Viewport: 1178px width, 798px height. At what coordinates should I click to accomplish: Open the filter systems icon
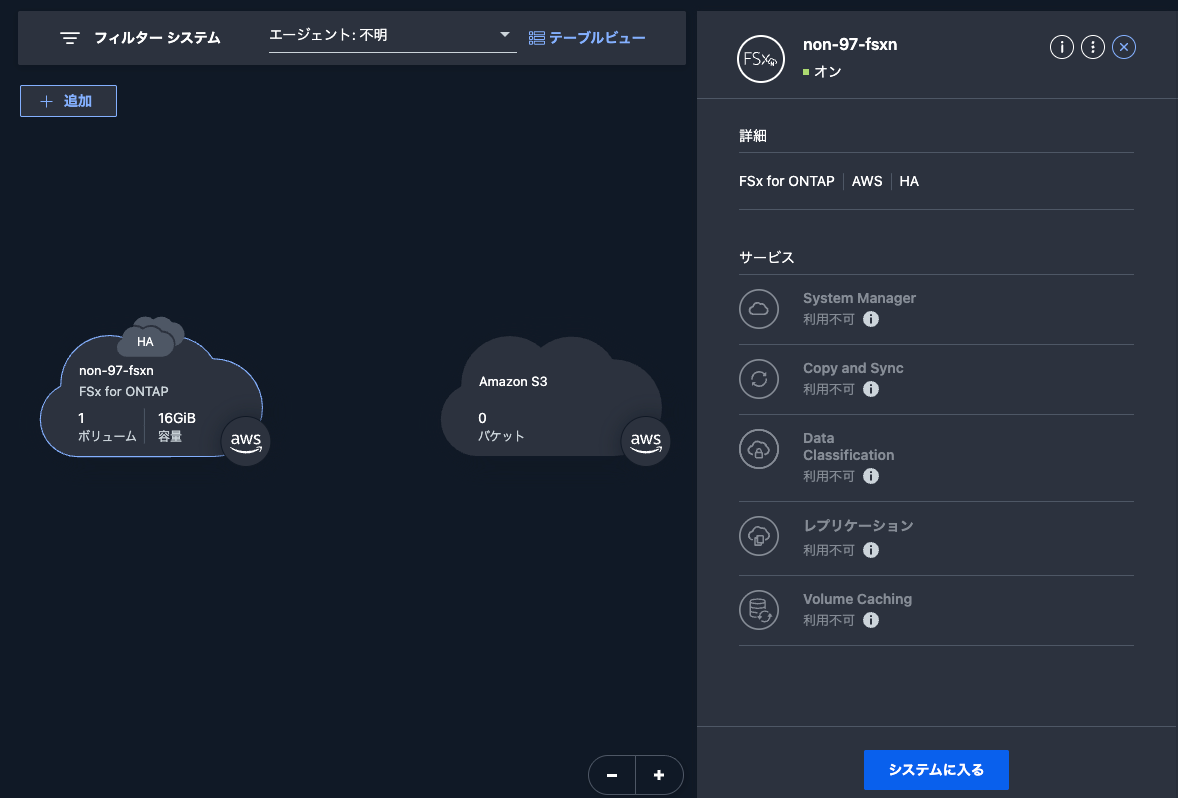coord(70,38)
